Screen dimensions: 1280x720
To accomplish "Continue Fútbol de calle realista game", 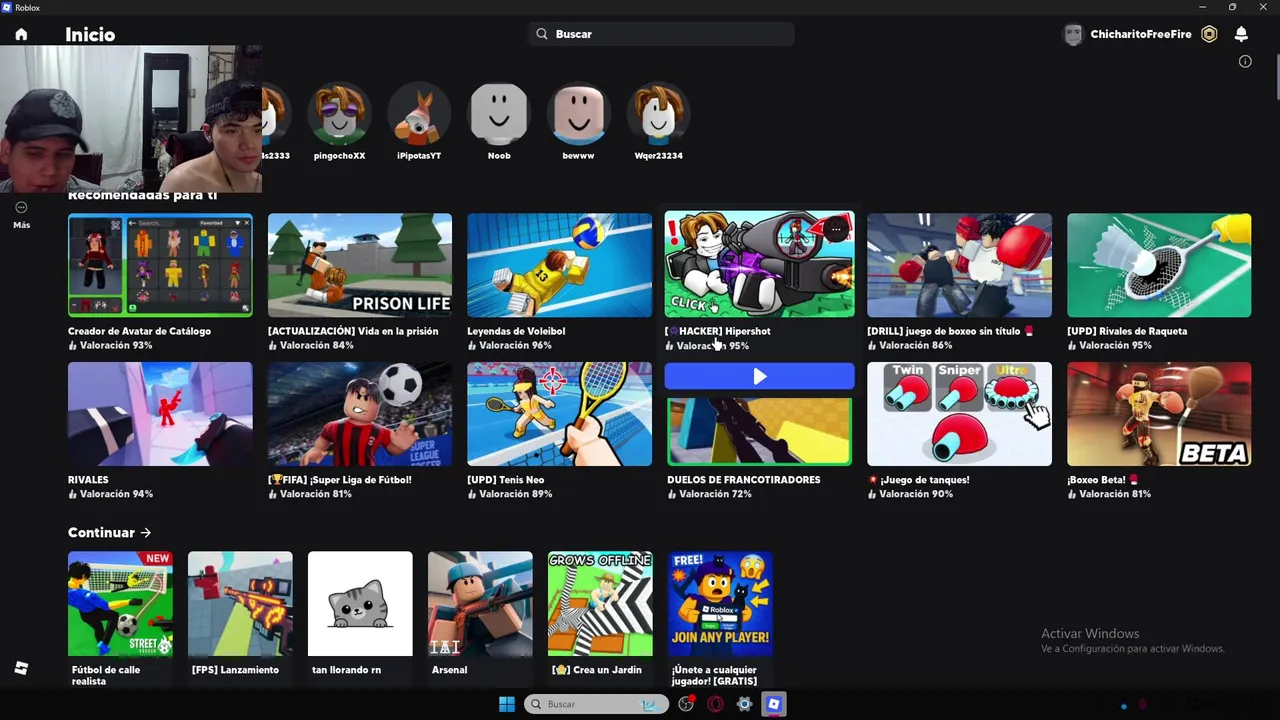I will (120, 604).
